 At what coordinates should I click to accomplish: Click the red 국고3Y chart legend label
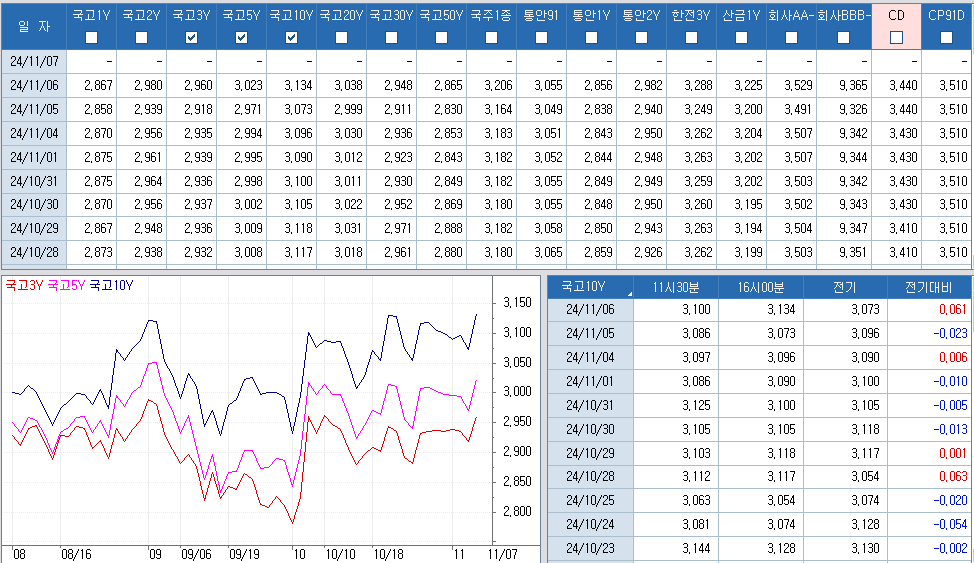point(24,285)
